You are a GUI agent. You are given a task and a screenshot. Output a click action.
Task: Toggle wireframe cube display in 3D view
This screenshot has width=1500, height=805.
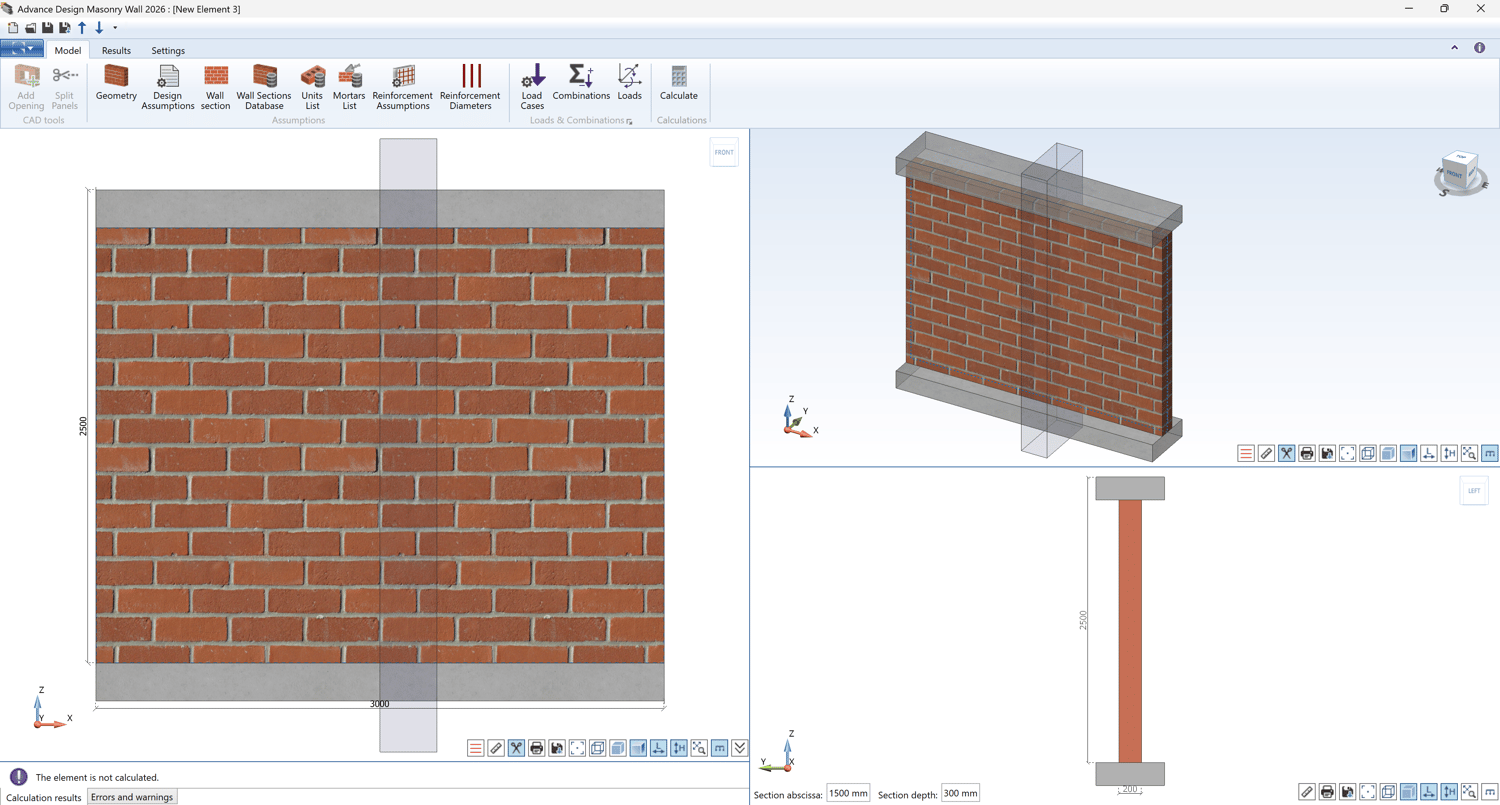click(x=1368, y=454)
